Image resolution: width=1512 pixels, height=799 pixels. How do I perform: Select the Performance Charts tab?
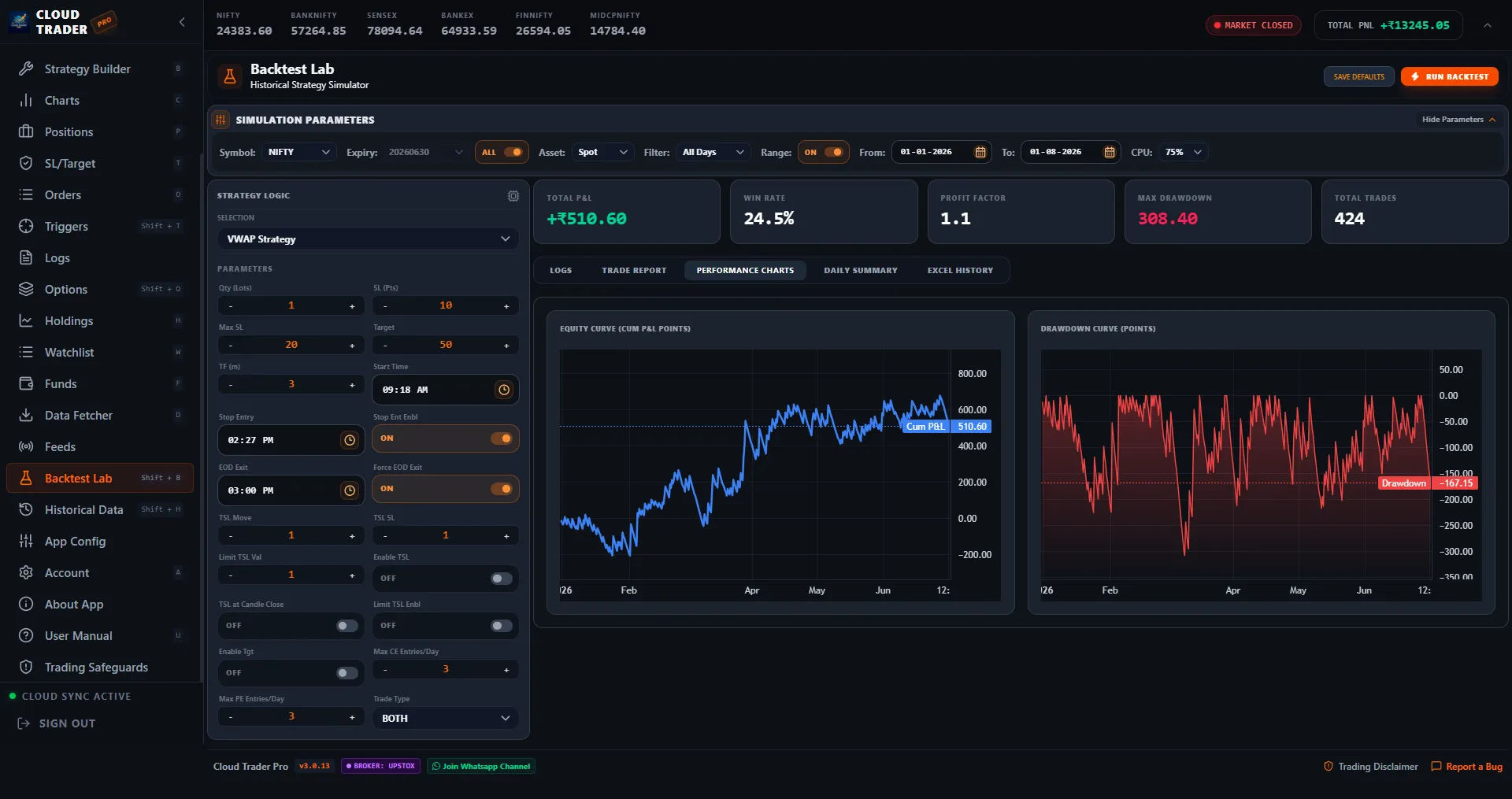pyautogui.click(x=745, y=270)
